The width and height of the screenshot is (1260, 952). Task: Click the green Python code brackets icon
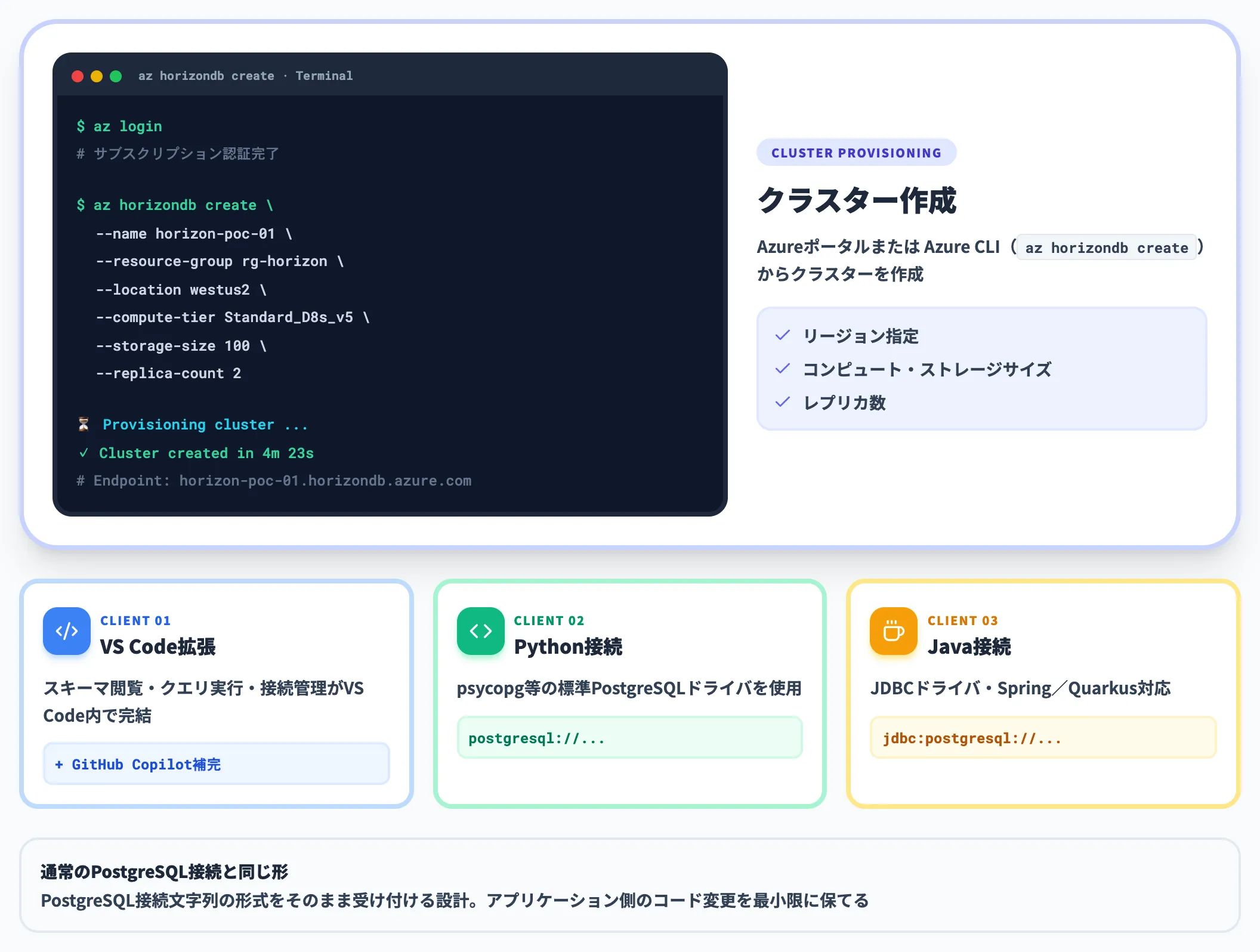pyautogui.click(x=481, y=631)
